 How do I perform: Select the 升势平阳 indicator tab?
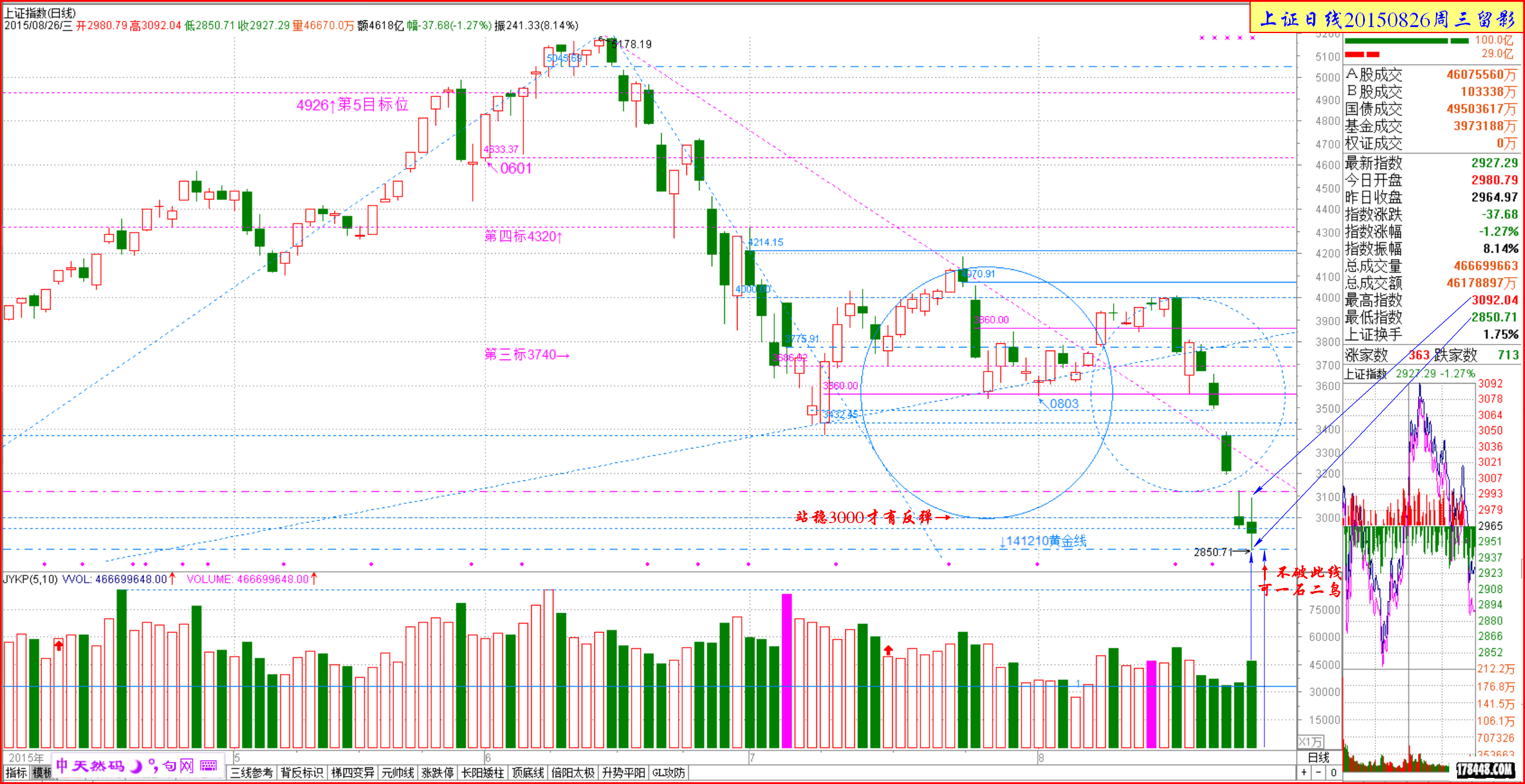coord(623,773)
